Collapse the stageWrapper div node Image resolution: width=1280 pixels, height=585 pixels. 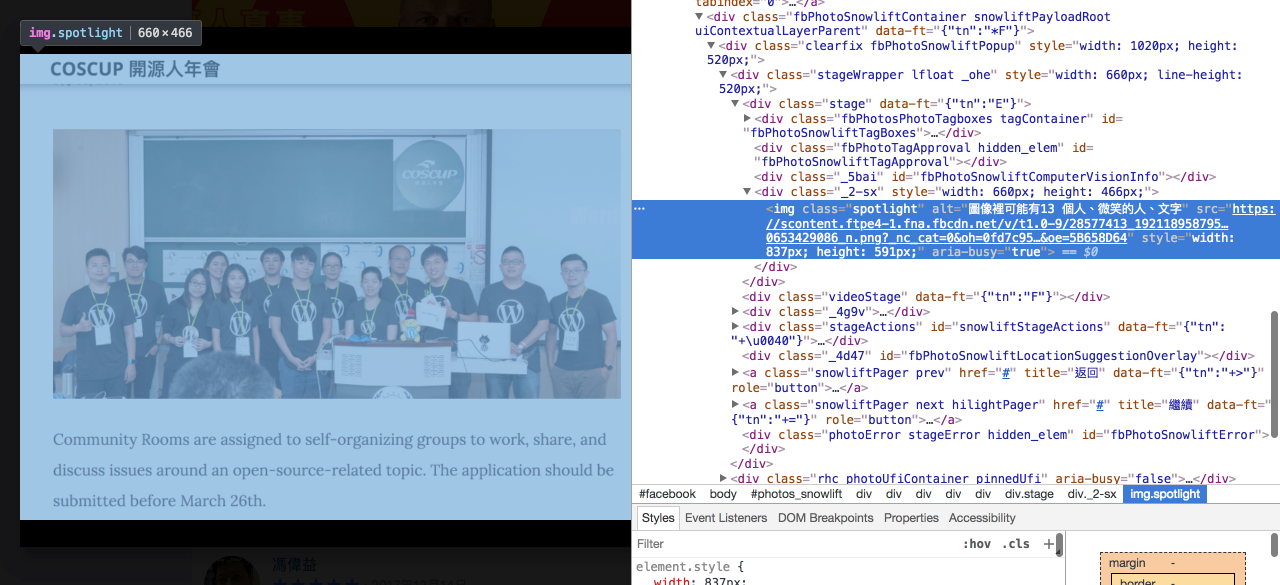[723, 75]
